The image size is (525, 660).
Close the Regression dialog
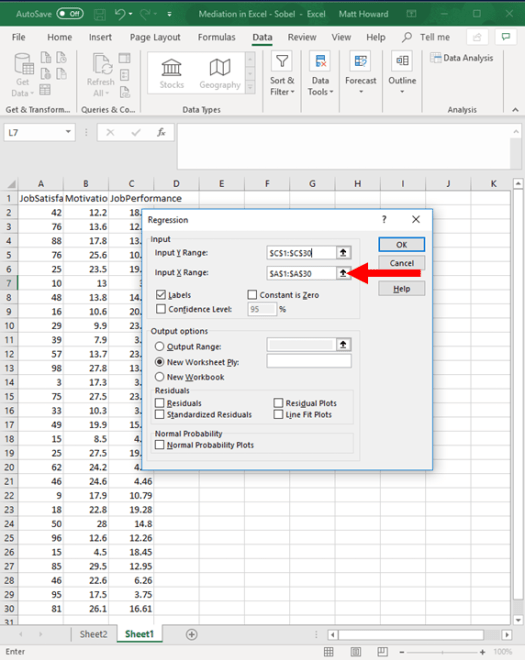click(416, 219)
